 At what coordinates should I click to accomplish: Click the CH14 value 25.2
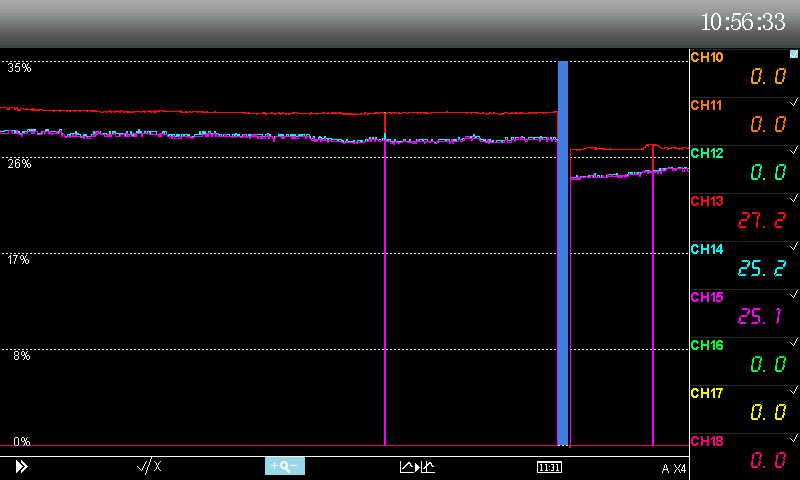click(762, 268)
